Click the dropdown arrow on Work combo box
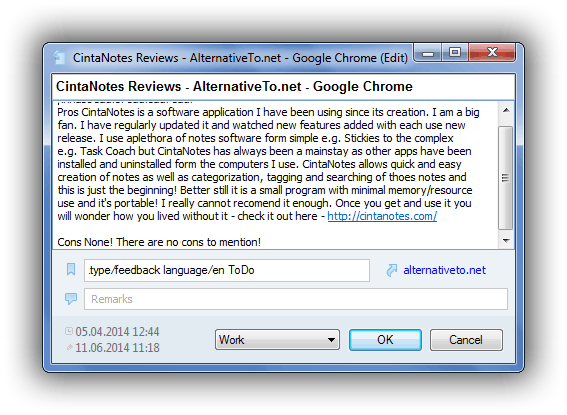 (331, 340)
